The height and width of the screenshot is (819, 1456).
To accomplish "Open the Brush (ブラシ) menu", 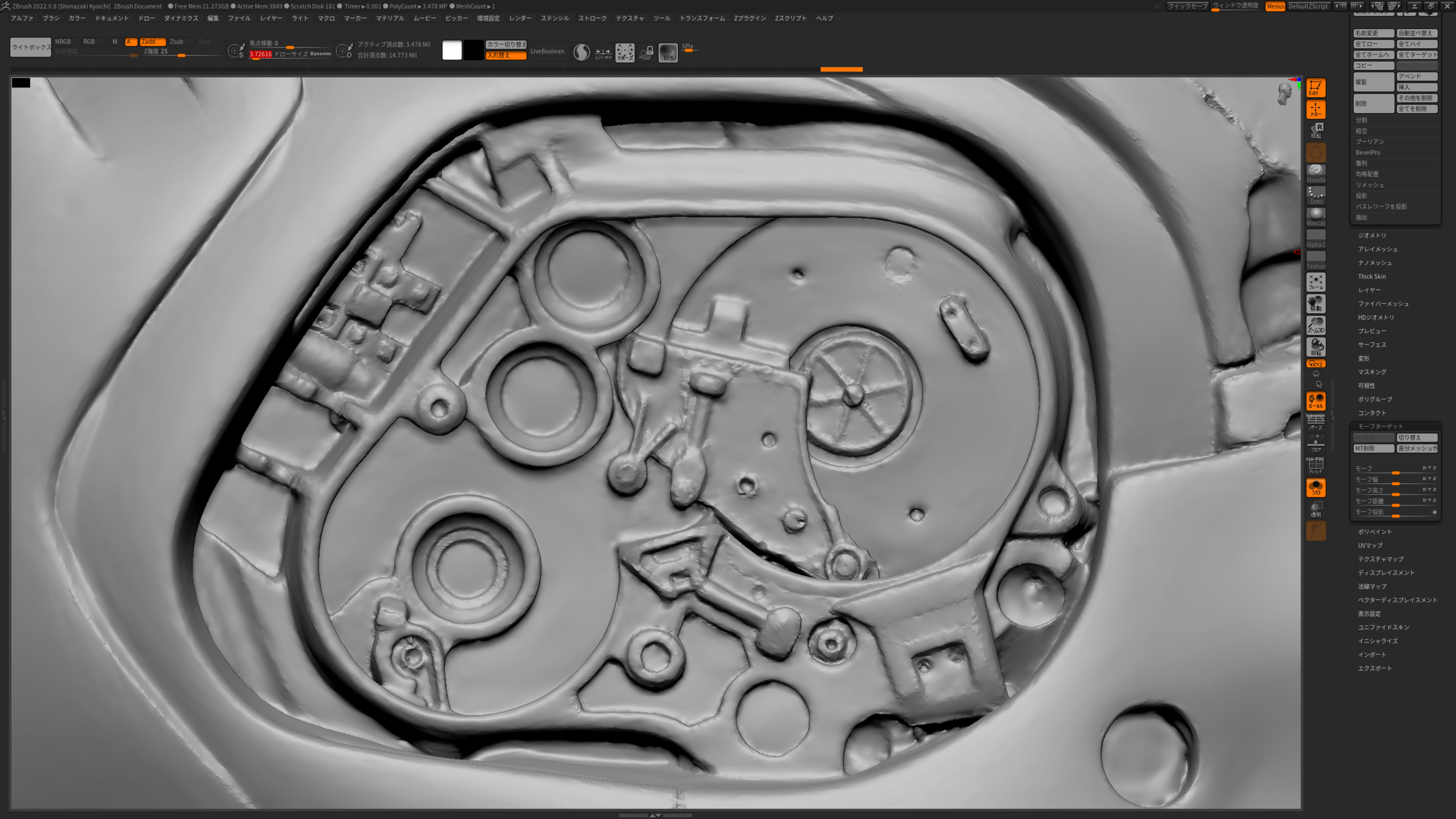I will [51, 18].
